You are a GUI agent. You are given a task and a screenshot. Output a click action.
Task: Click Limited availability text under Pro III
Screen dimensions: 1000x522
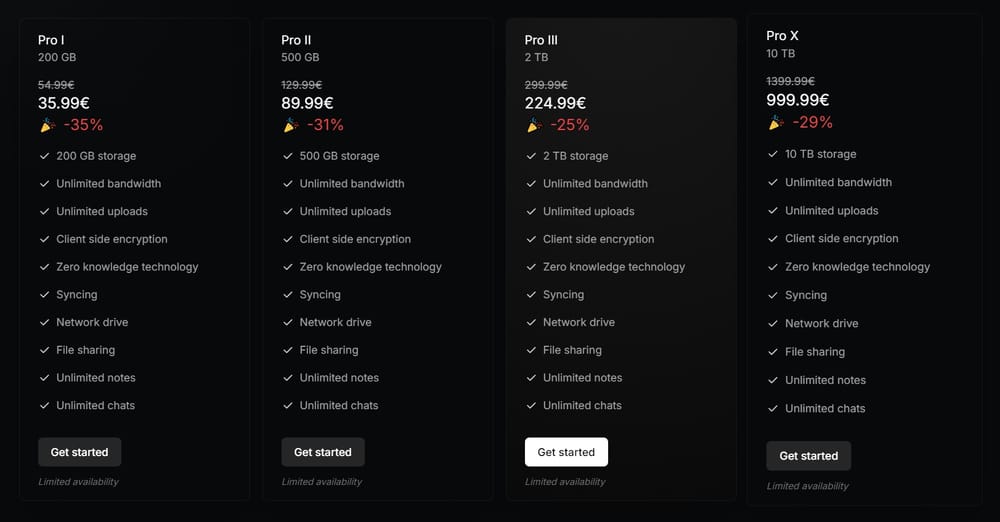tap(565, 482)
